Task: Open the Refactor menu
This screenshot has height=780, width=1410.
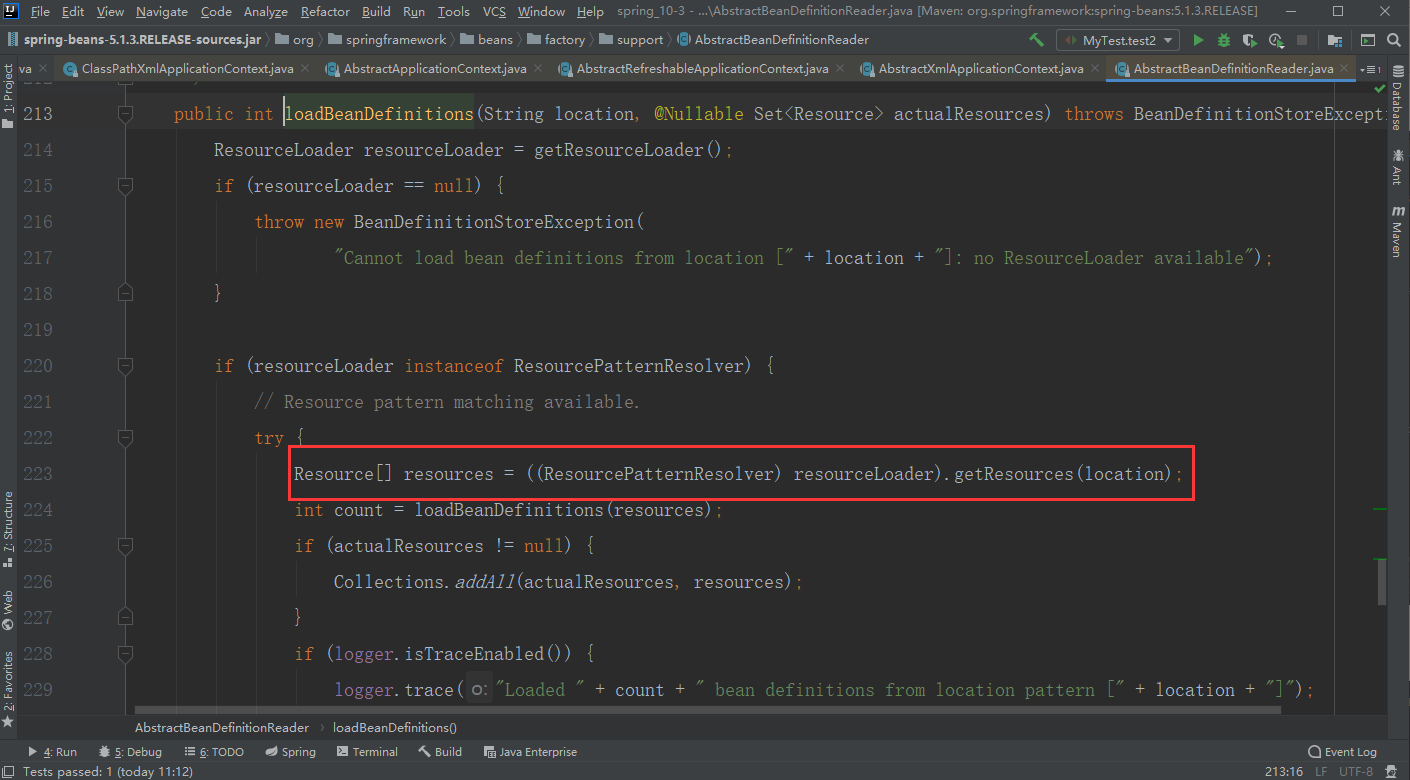Action: [325, 11]
